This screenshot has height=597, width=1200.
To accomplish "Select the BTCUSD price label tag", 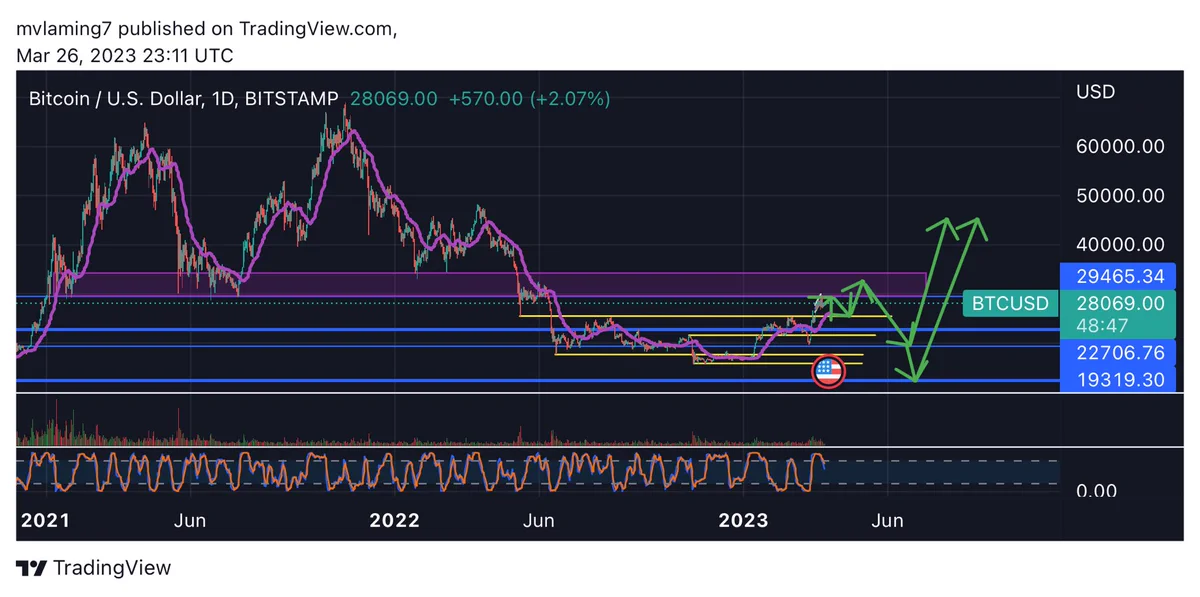I will [1009, 303].
